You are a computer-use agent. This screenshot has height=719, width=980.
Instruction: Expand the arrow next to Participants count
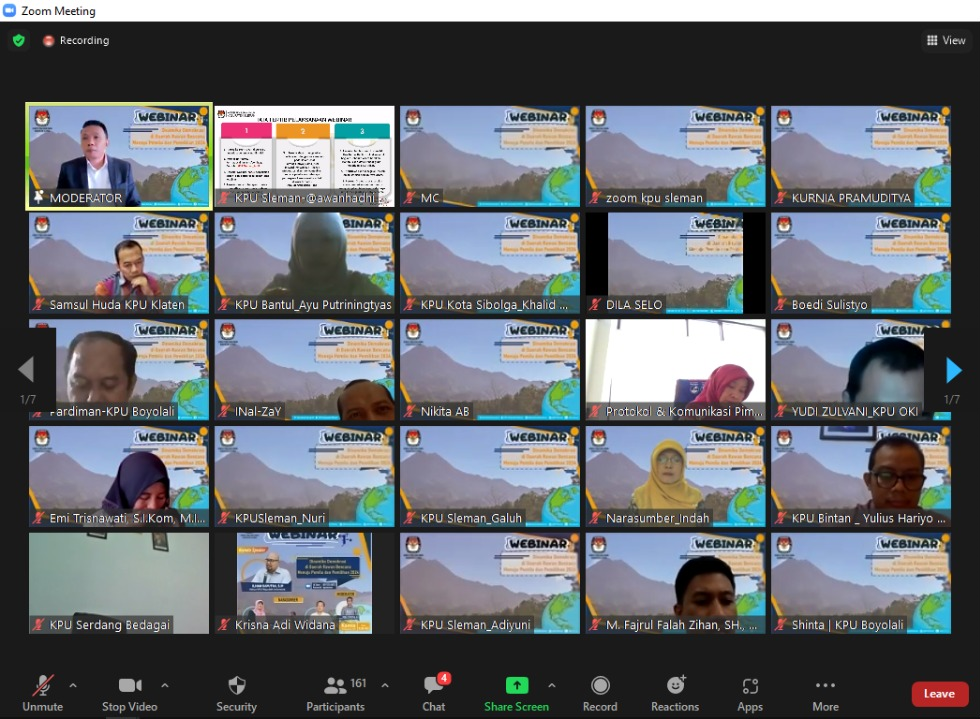385,685
